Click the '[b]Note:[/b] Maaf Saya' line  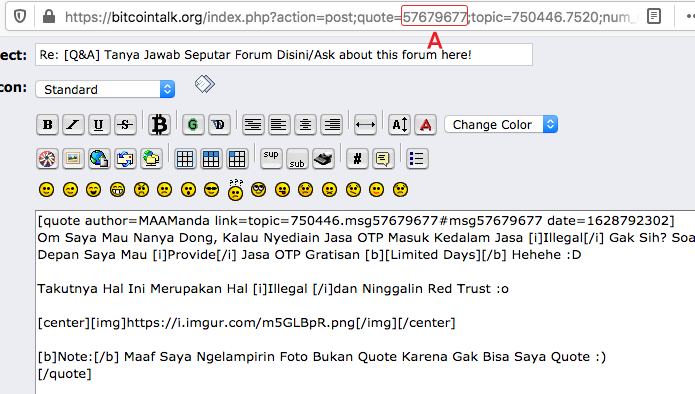click(322, 357)
